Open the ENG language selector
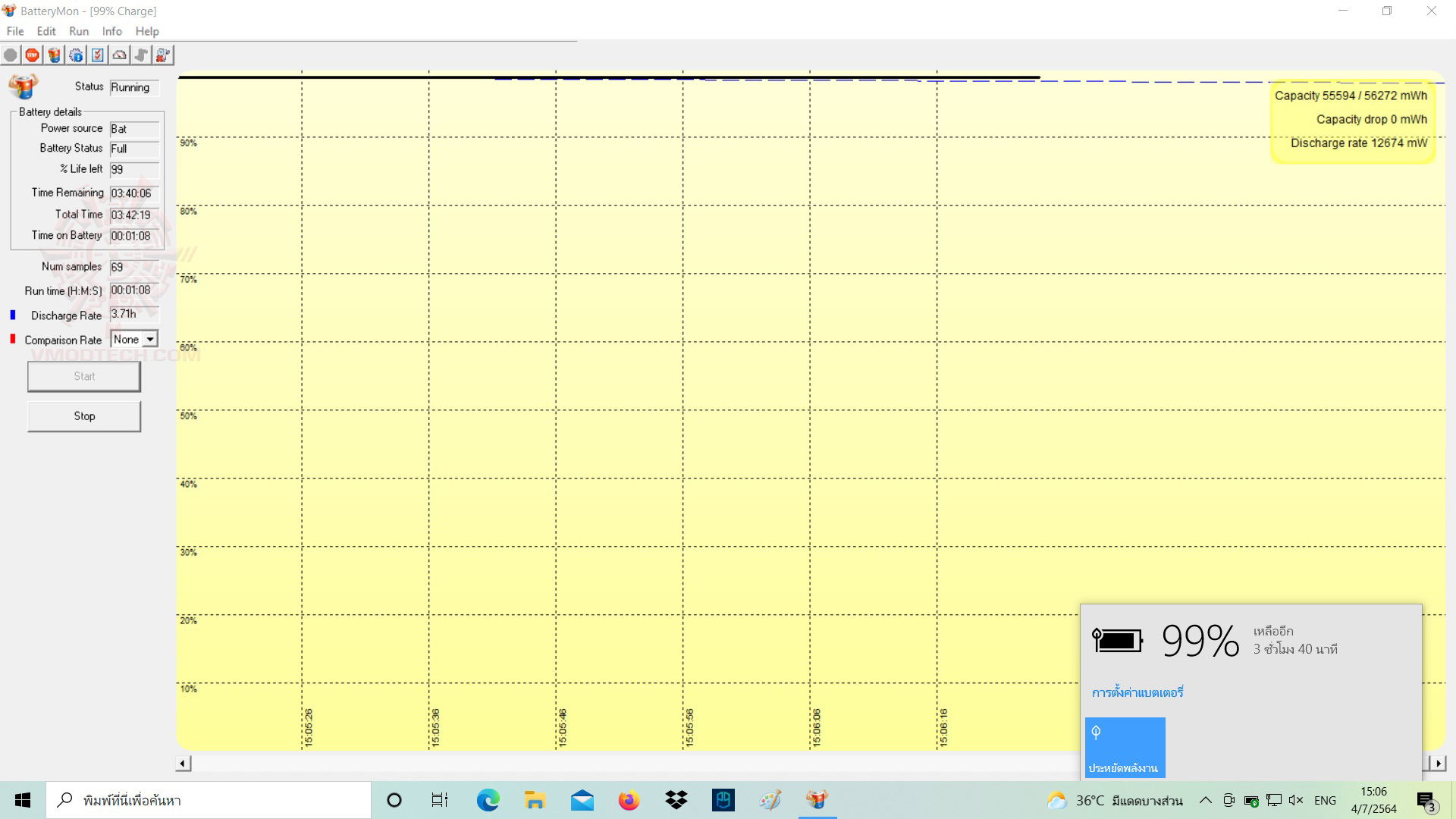This screenshot has height=819, width=1456. pos(1325,800)
